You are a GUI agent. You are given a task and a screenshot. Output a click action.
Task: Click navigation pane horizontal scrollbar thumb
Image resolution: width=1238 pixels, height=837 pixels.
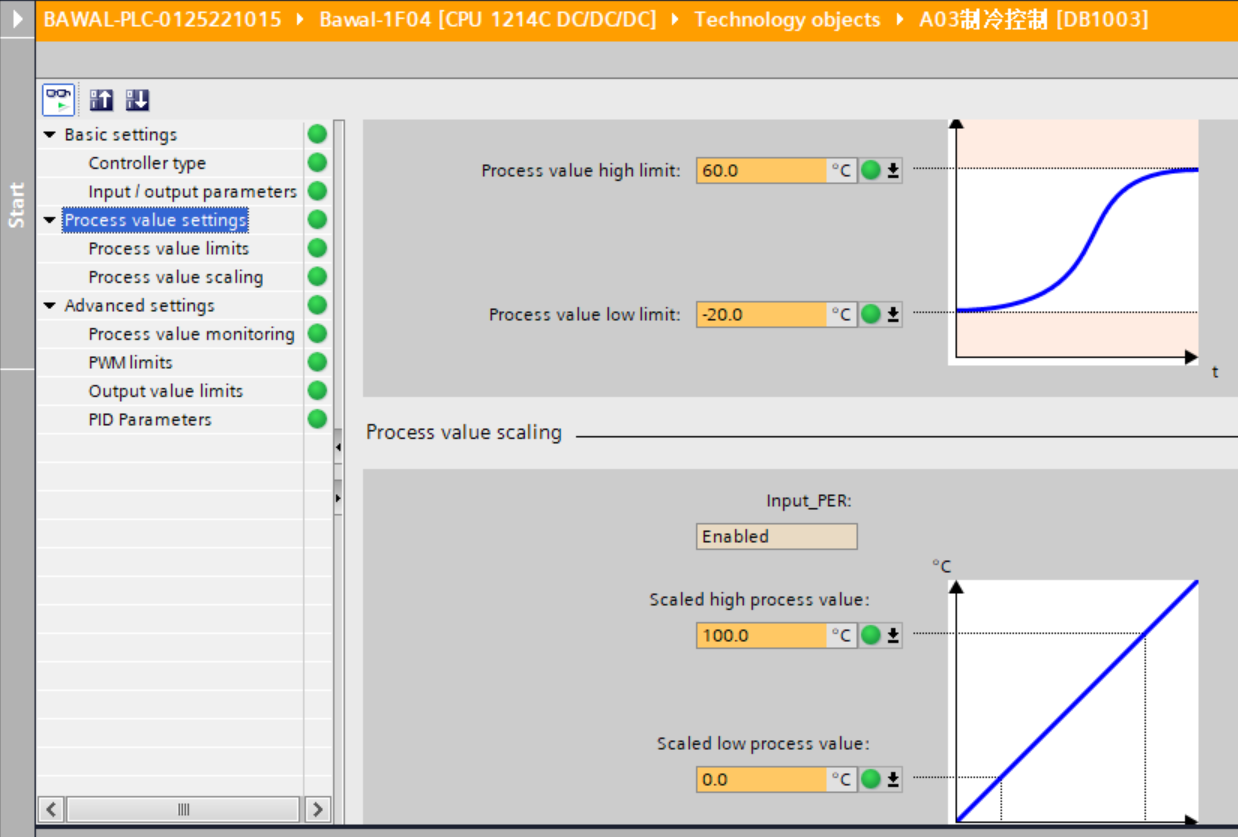pos(183,809)
